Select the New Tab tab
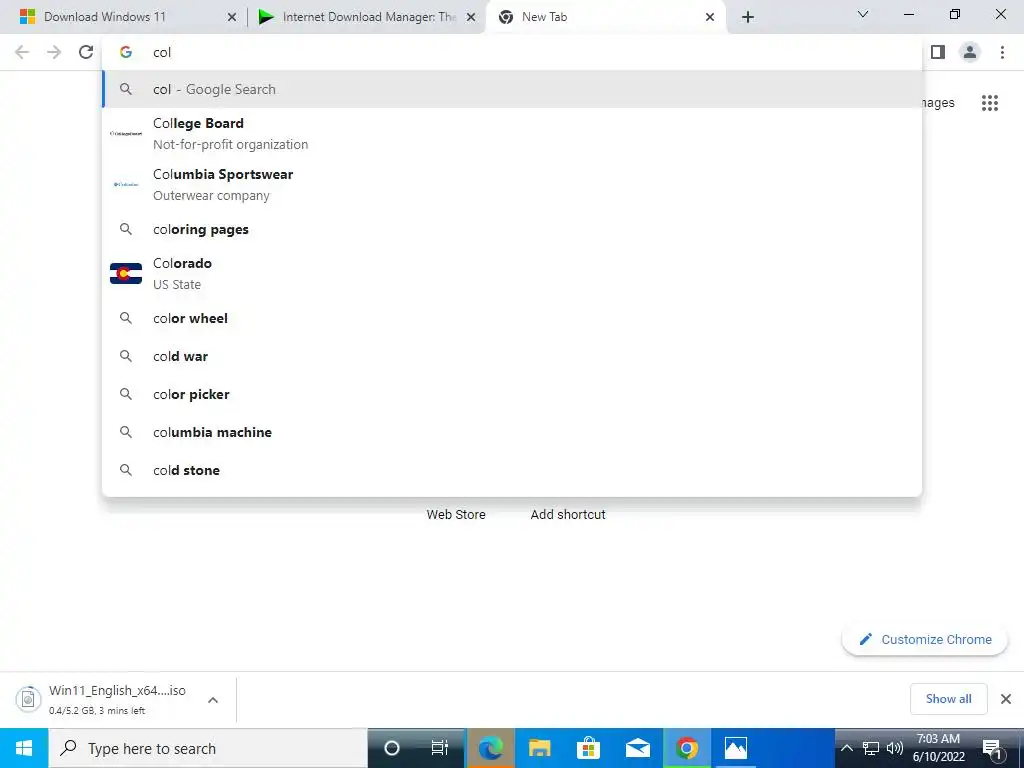The height and width of the screenshot is (768, 1024). [606, 17]
